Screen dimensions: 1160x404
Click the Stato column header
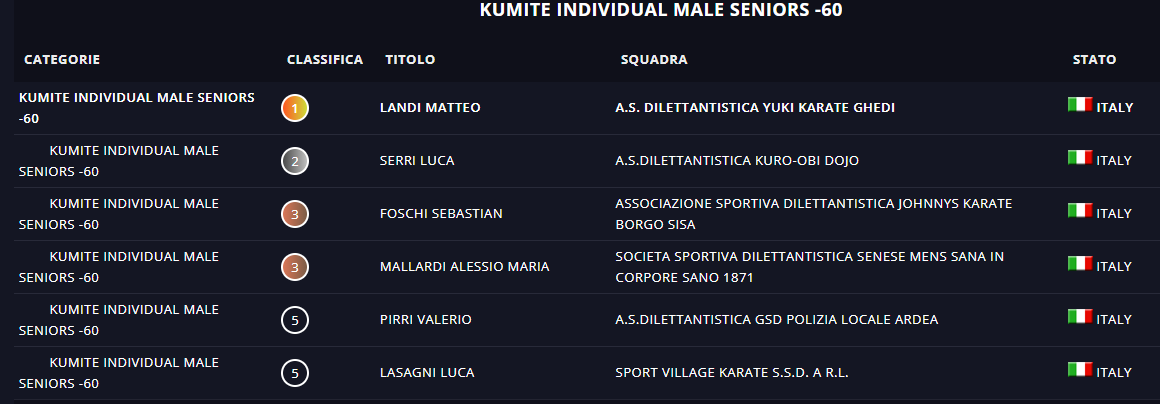click(1094, 60)
